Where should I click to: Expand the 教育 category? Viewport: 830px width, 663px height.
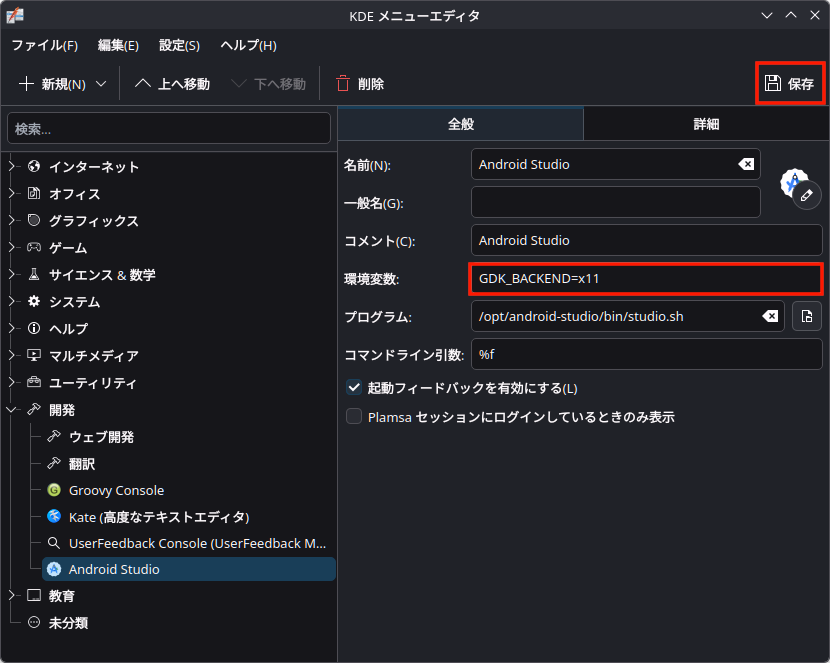tap(12, 595)
